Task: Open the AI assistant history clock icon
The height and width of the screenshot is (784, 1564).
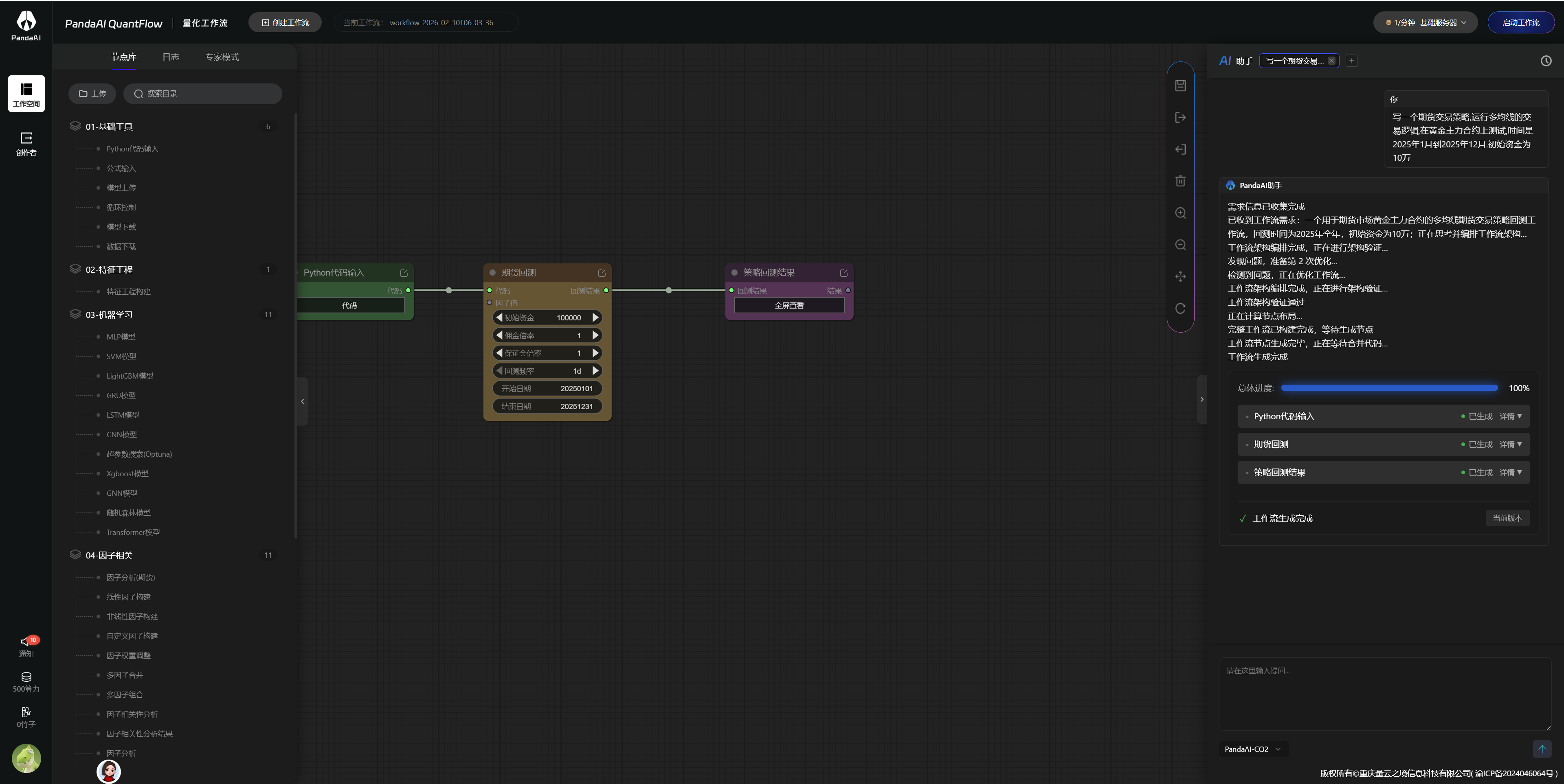Action: (1546, 61)
